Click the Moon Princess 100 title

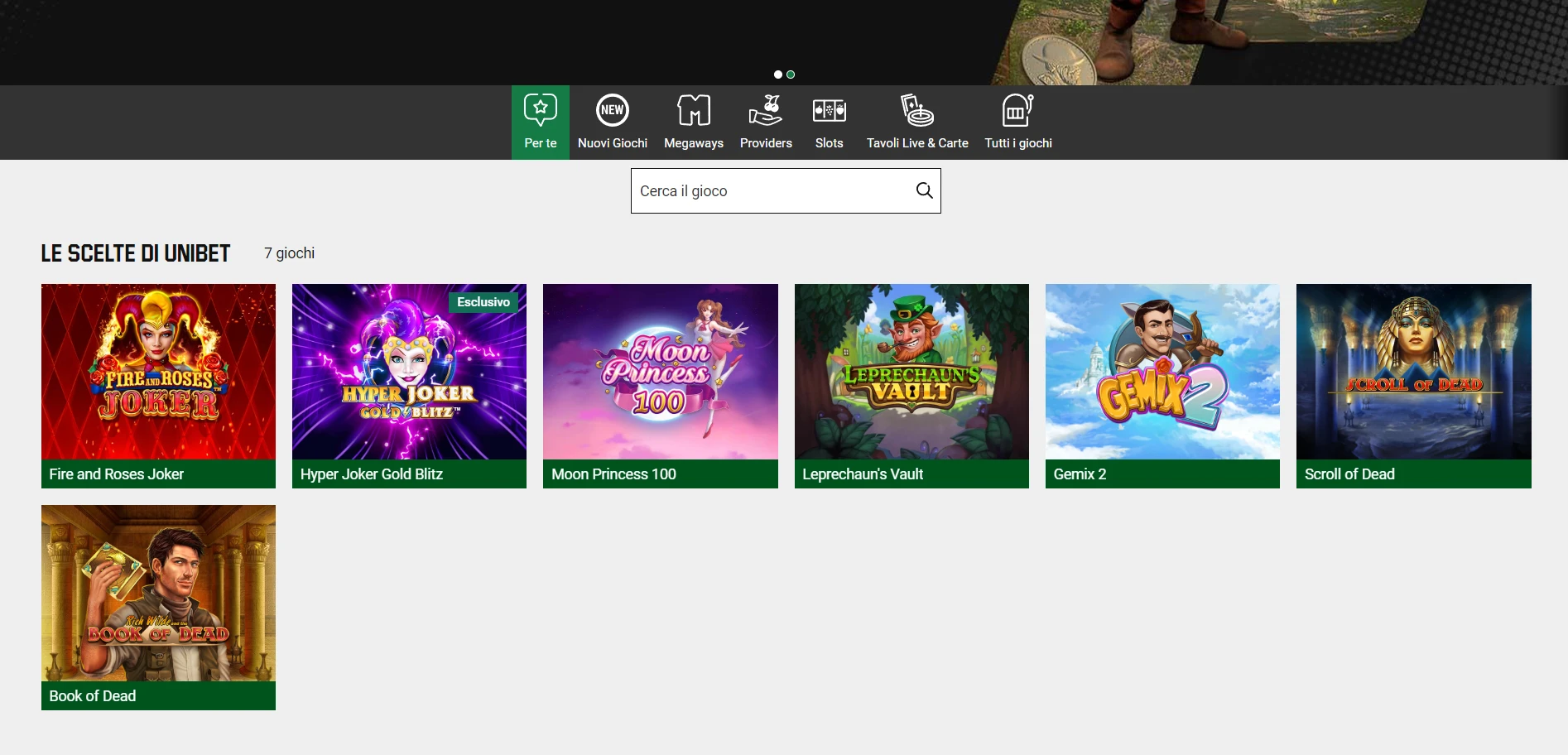pyautogui.click(x=613, y=474)
